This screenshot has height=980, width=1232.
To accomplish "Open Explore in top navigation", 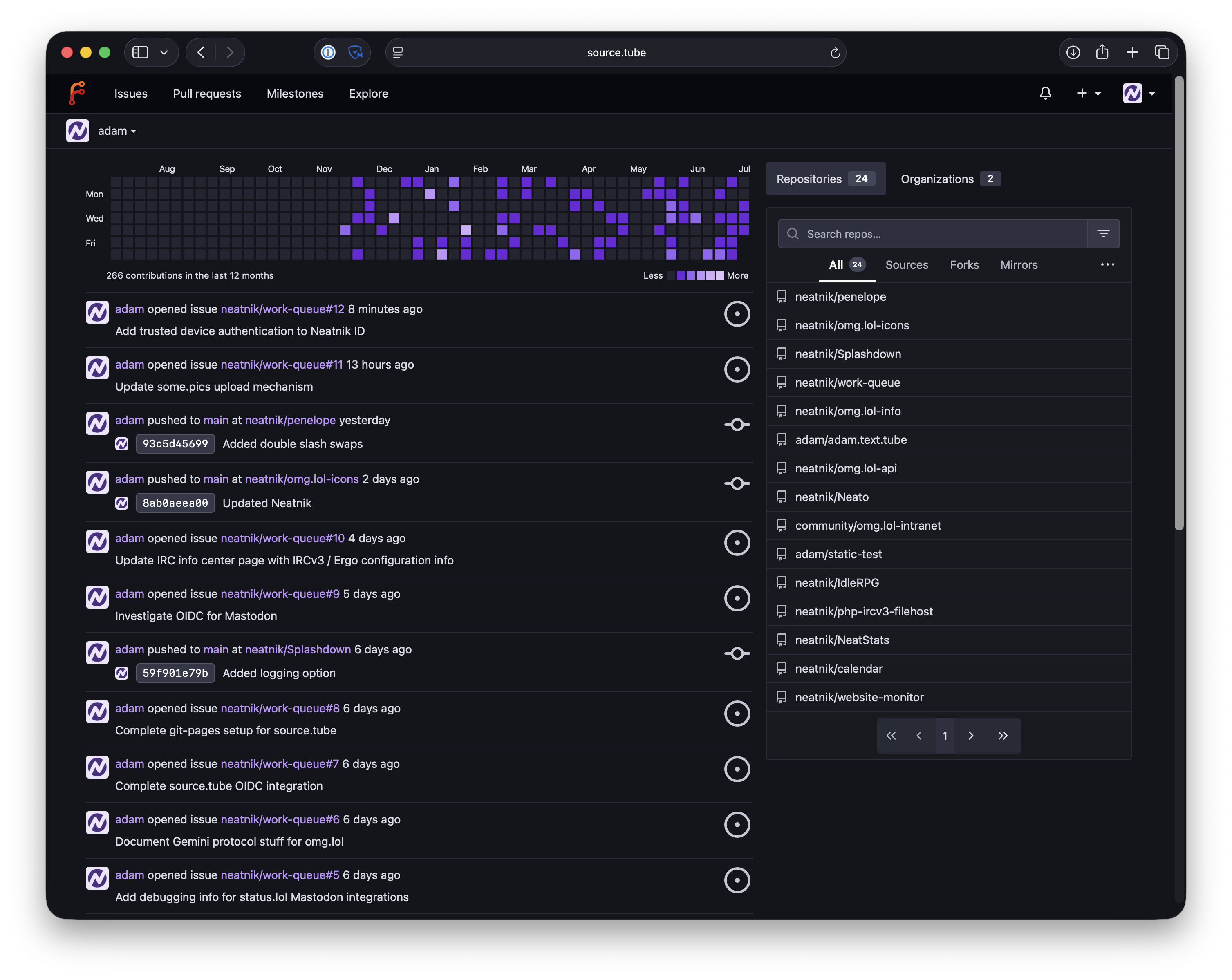I will (x=369, y=93).
